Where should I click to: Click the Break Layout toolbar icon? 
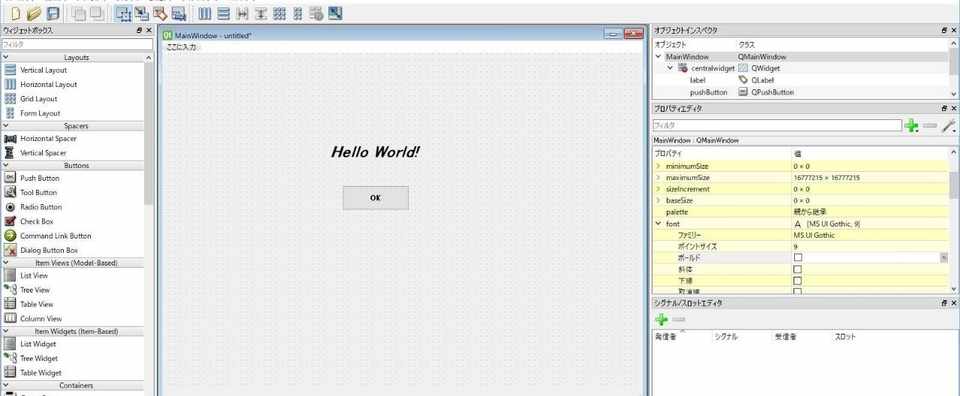[x=316, y=13]
